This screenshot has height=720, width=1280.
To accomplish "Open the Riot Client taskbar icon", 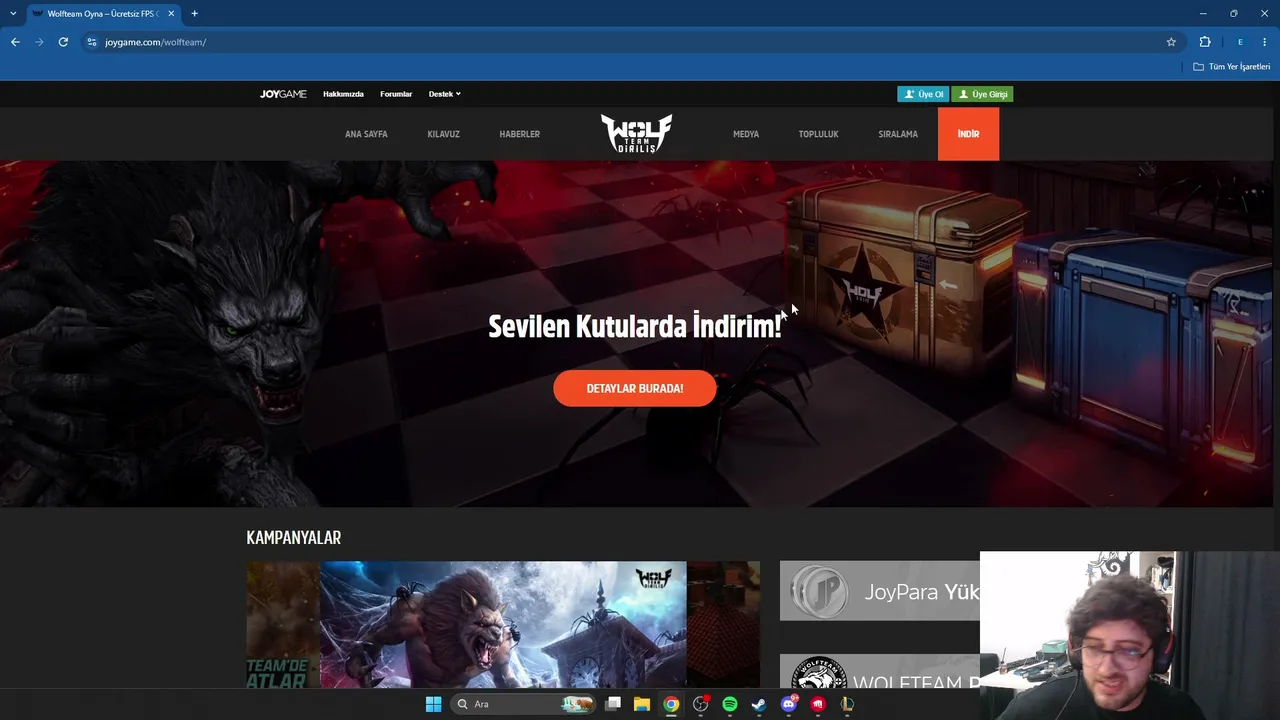I will [818, 704].
